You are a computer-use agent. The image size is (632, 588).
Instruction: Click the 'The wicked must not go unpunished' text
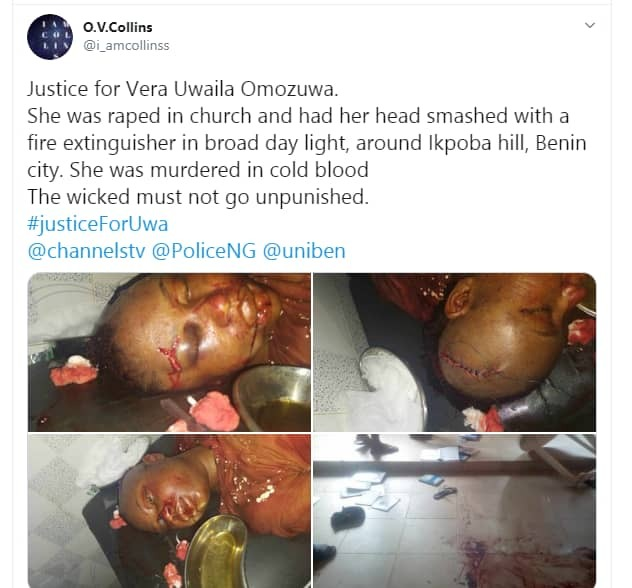pyautogui.click(x=198, y=197)
